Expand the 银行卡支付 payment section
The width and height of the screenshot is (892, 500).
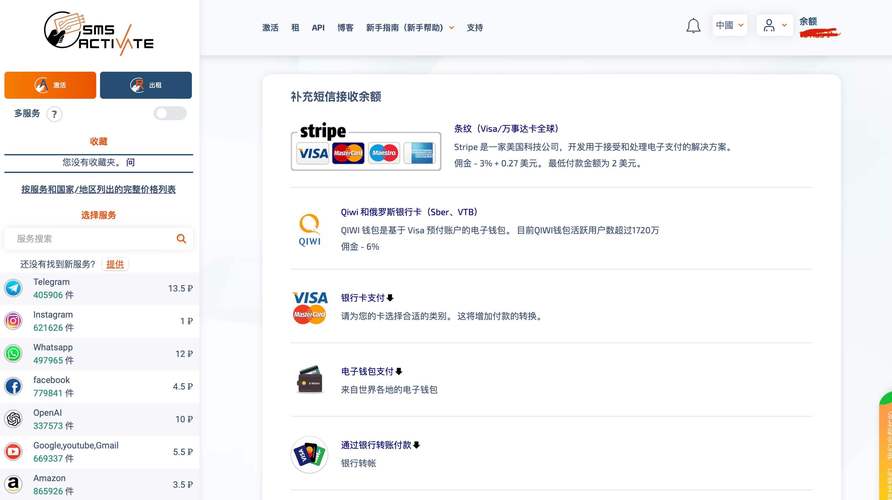367,297
